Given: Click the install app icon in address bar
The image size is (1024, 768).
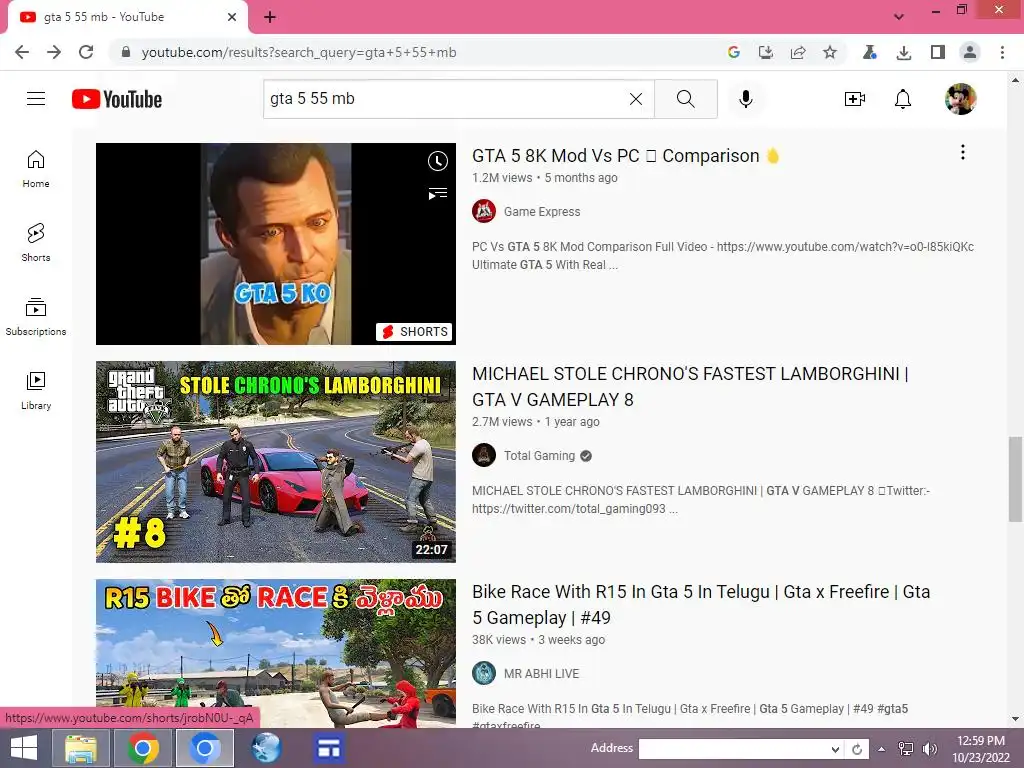Looking at the screenshot, I should pyautogui.click(x=765, y=52).
